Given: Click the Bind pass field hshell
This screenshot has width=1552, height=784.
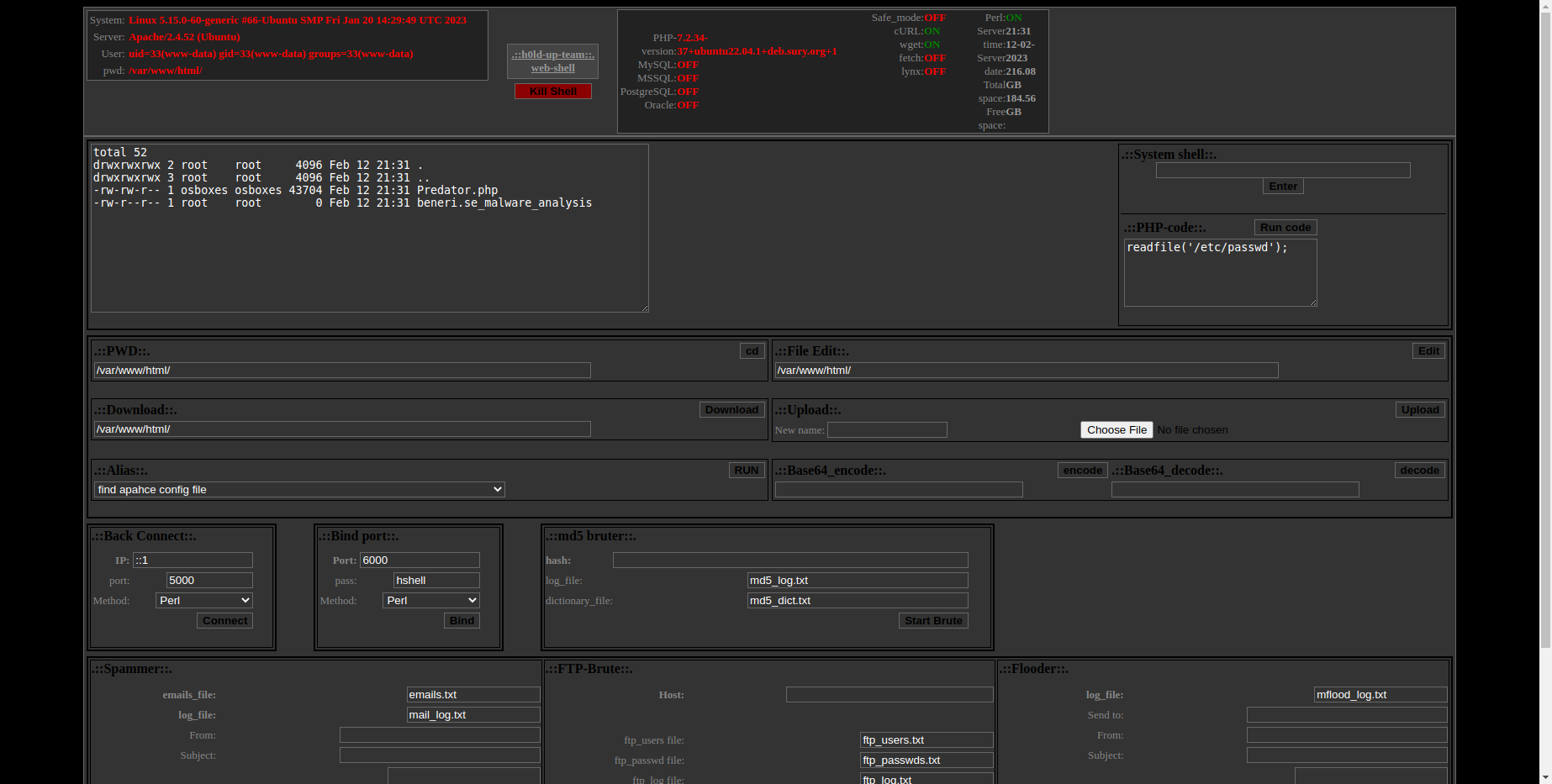Looking at the screenshot, I should 436,581.
